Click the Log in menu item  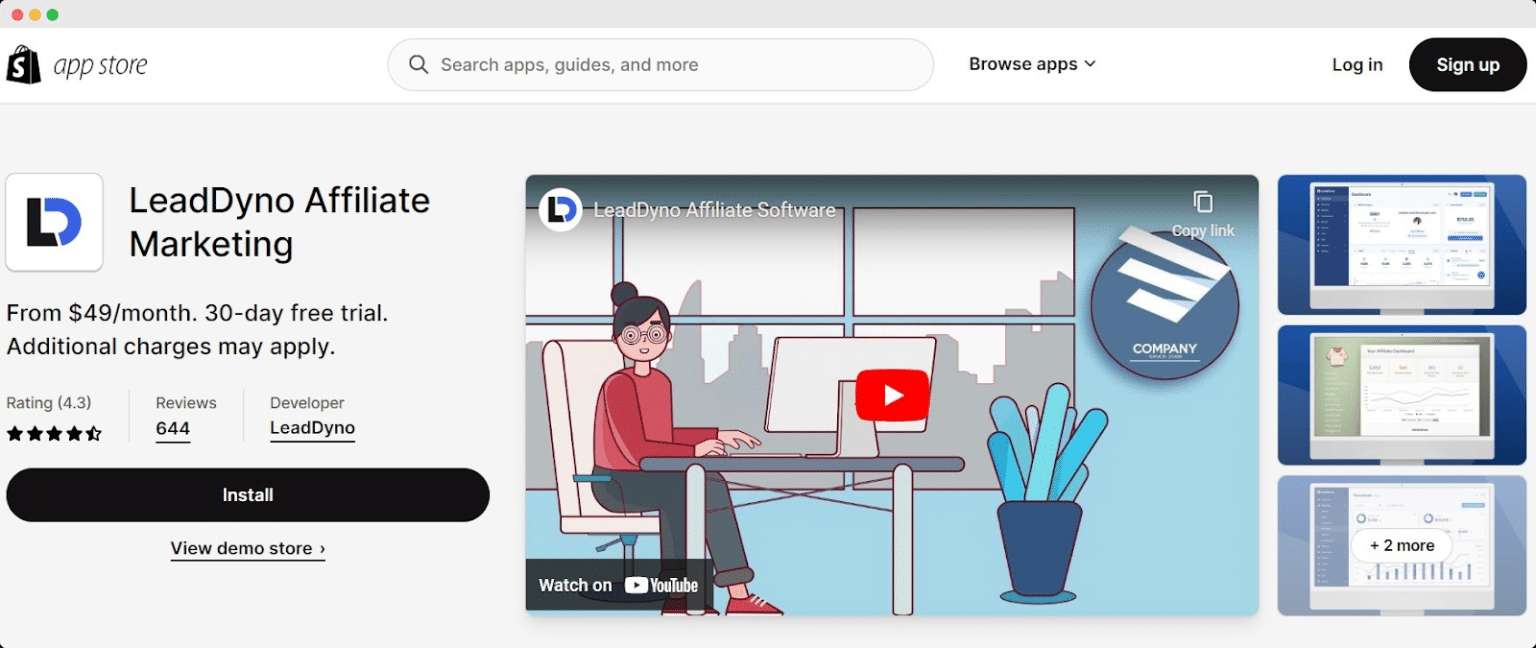point(1356,64)
